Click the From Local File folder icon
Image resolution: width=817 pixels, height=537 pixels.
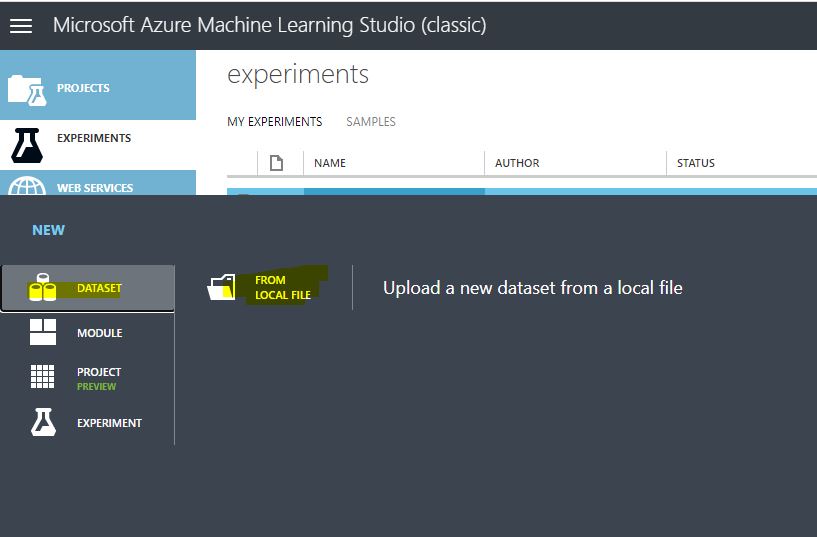pos(221,288)
